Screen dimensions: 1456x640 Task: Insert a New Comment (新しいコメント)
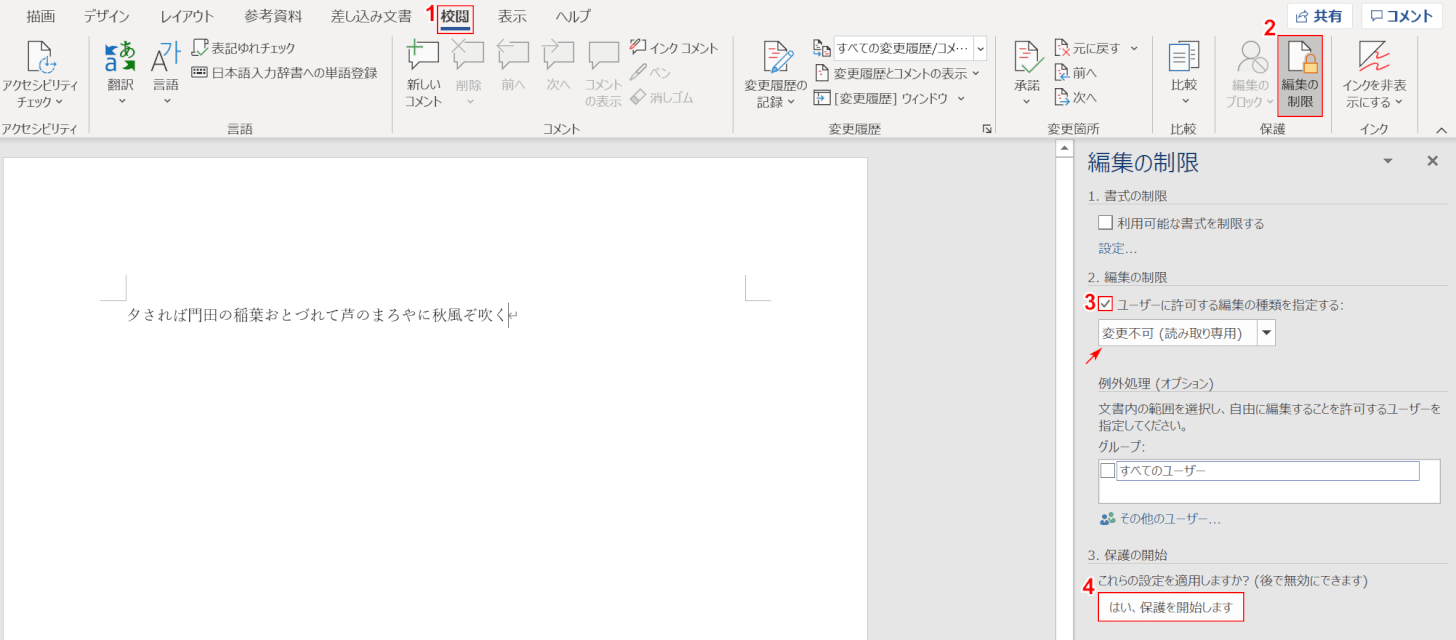pos(423,58)
